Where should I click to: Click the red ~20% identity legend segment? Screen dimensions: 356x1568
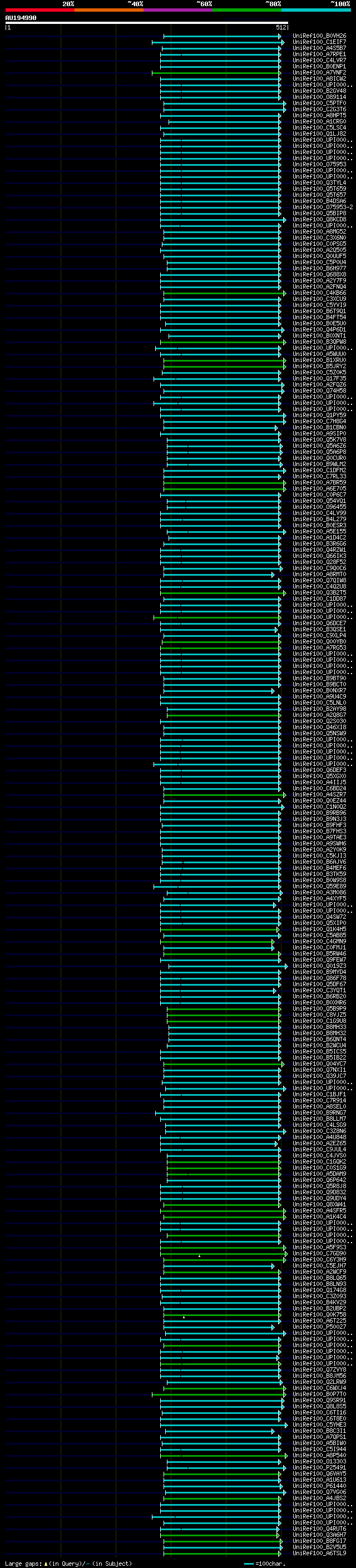39,10
